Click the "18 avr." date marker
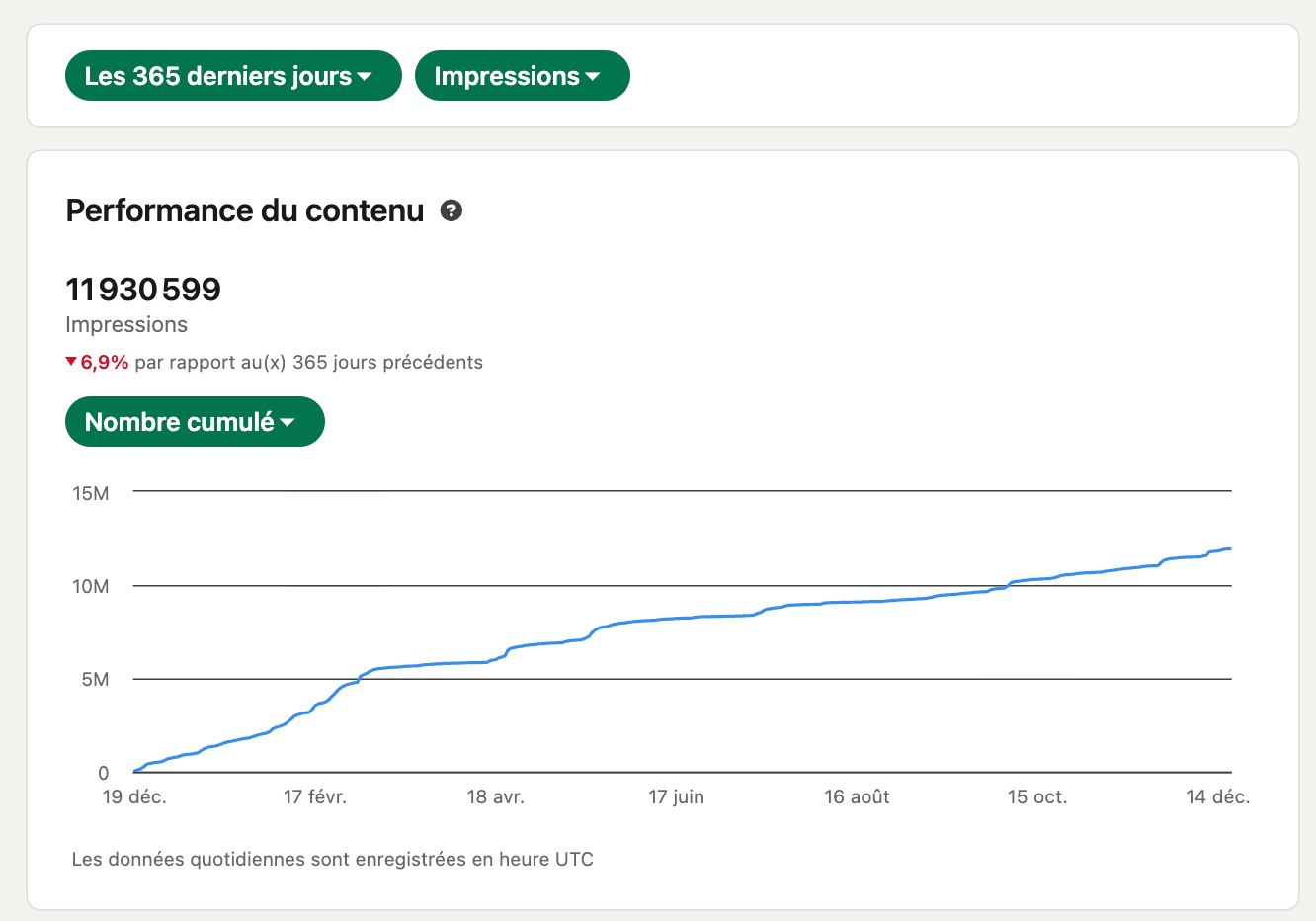Image resolution: width=1316 pixels, height=921 pixels. (496, 797)
